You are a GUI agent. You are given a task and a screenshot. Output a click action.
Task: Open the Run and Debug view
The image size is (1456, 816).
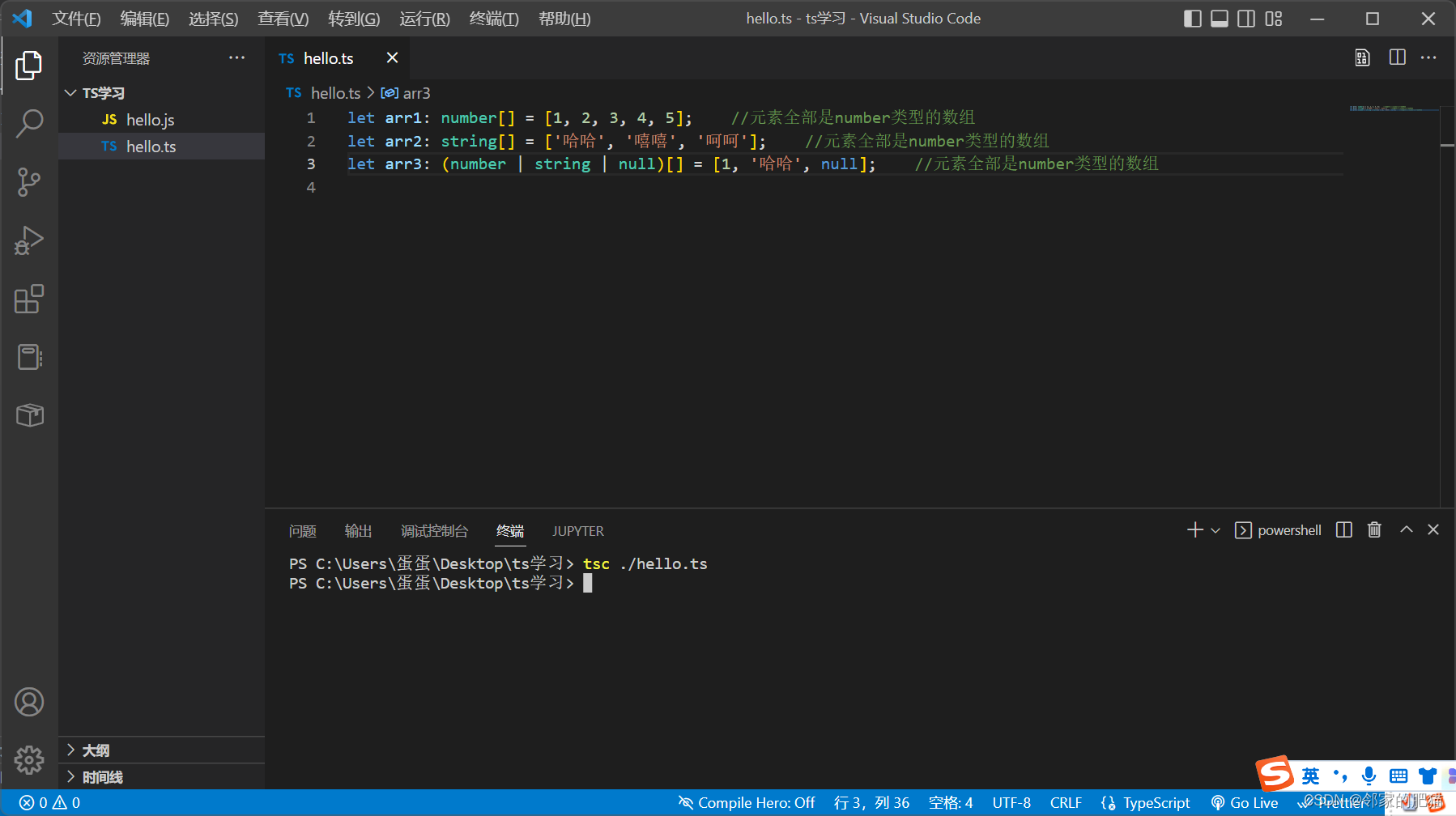(x=29, y=240)
